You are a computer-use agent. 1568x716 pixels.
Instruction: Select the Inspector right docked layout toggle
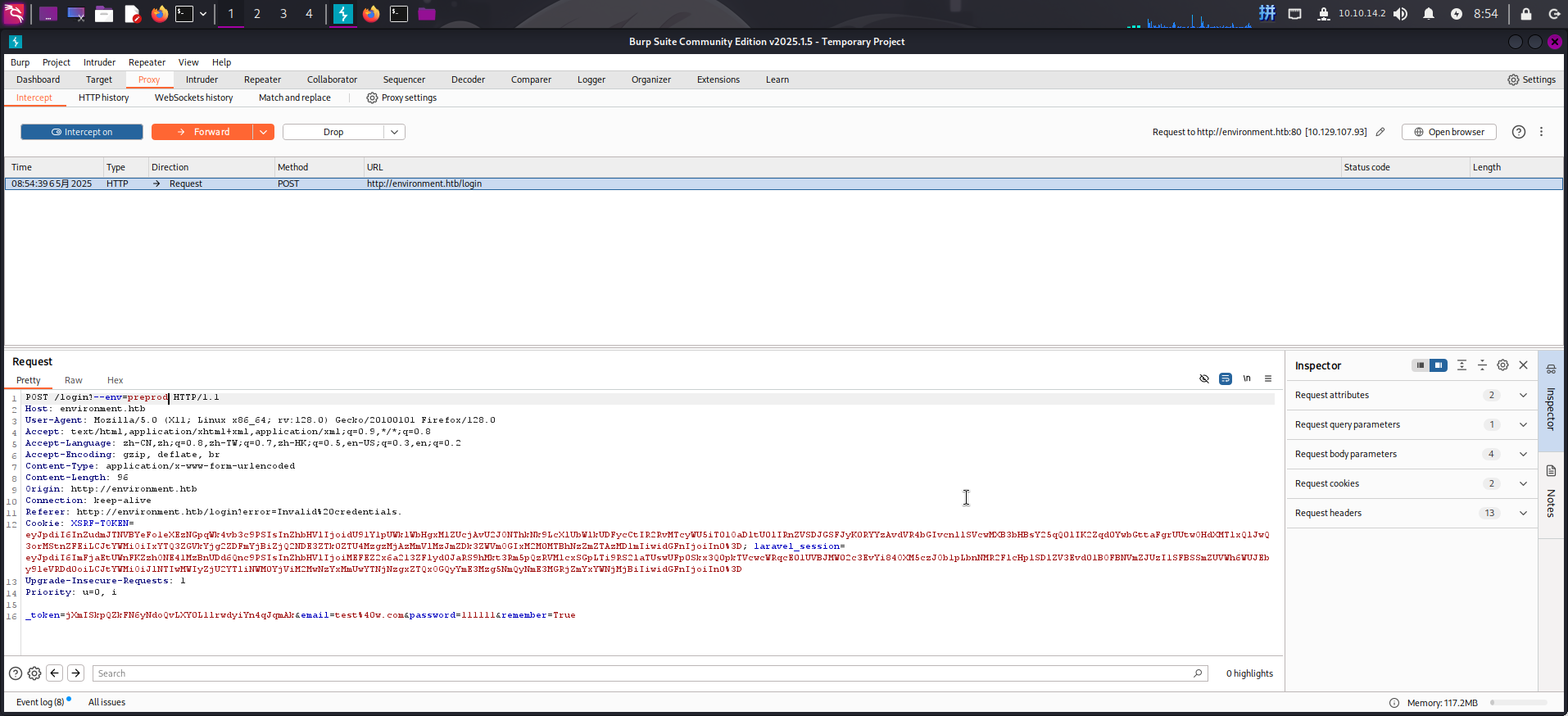tap(1439, 365)
